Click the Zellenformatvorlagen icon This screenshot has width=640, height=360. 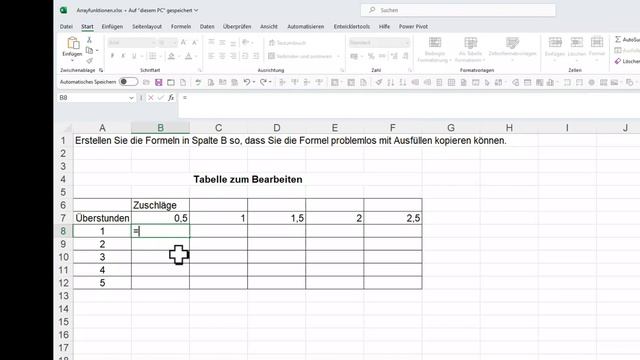512,42
